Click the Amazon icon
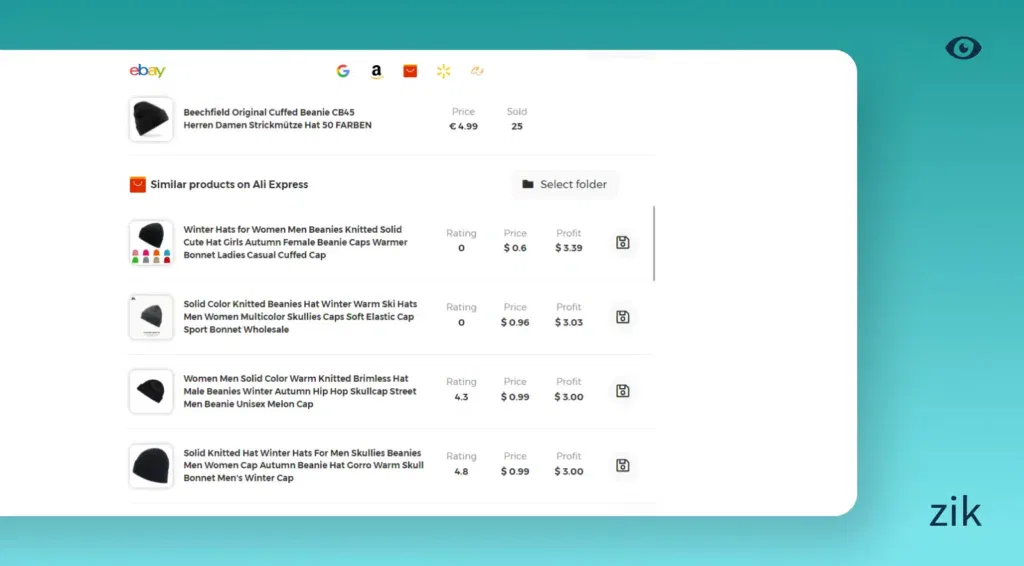The image size is (1024, 566). pyautogui.click(x=376, y=71)
